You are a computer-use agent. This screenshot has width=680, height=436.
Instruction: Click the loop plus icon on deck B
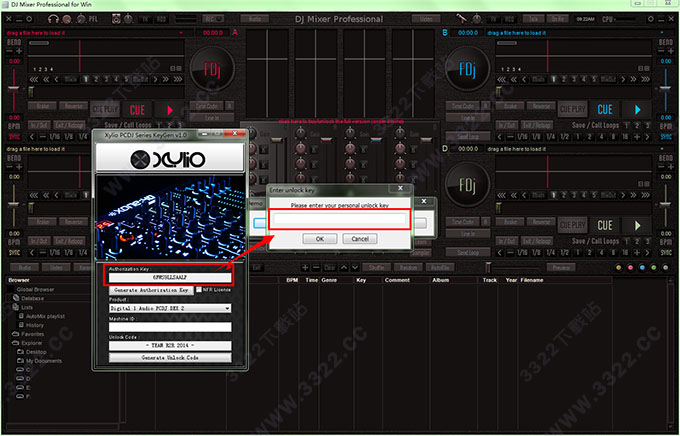pos(637,137)
